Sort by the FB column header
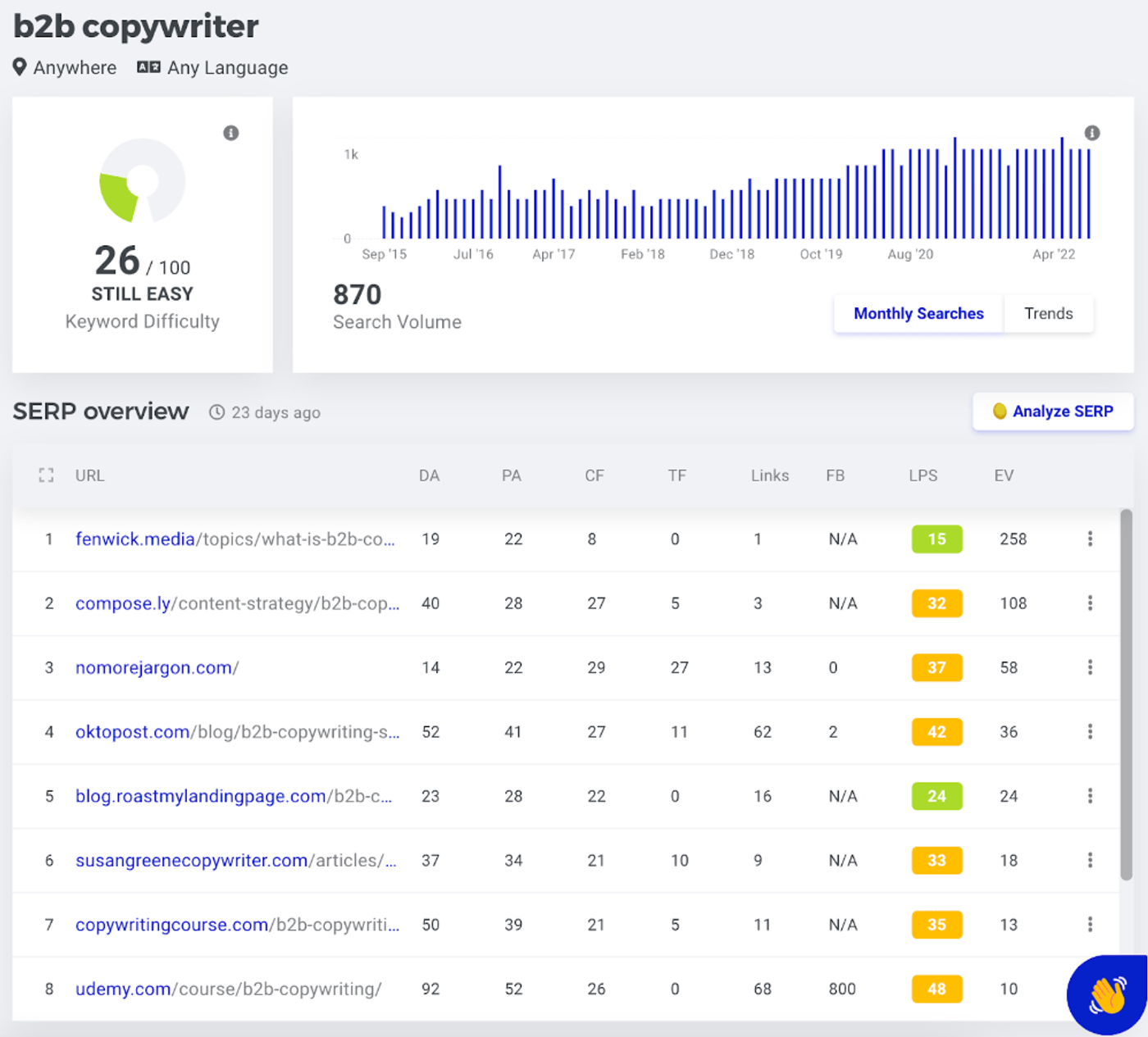1148x1037 pixels. (x=835, y=475)
